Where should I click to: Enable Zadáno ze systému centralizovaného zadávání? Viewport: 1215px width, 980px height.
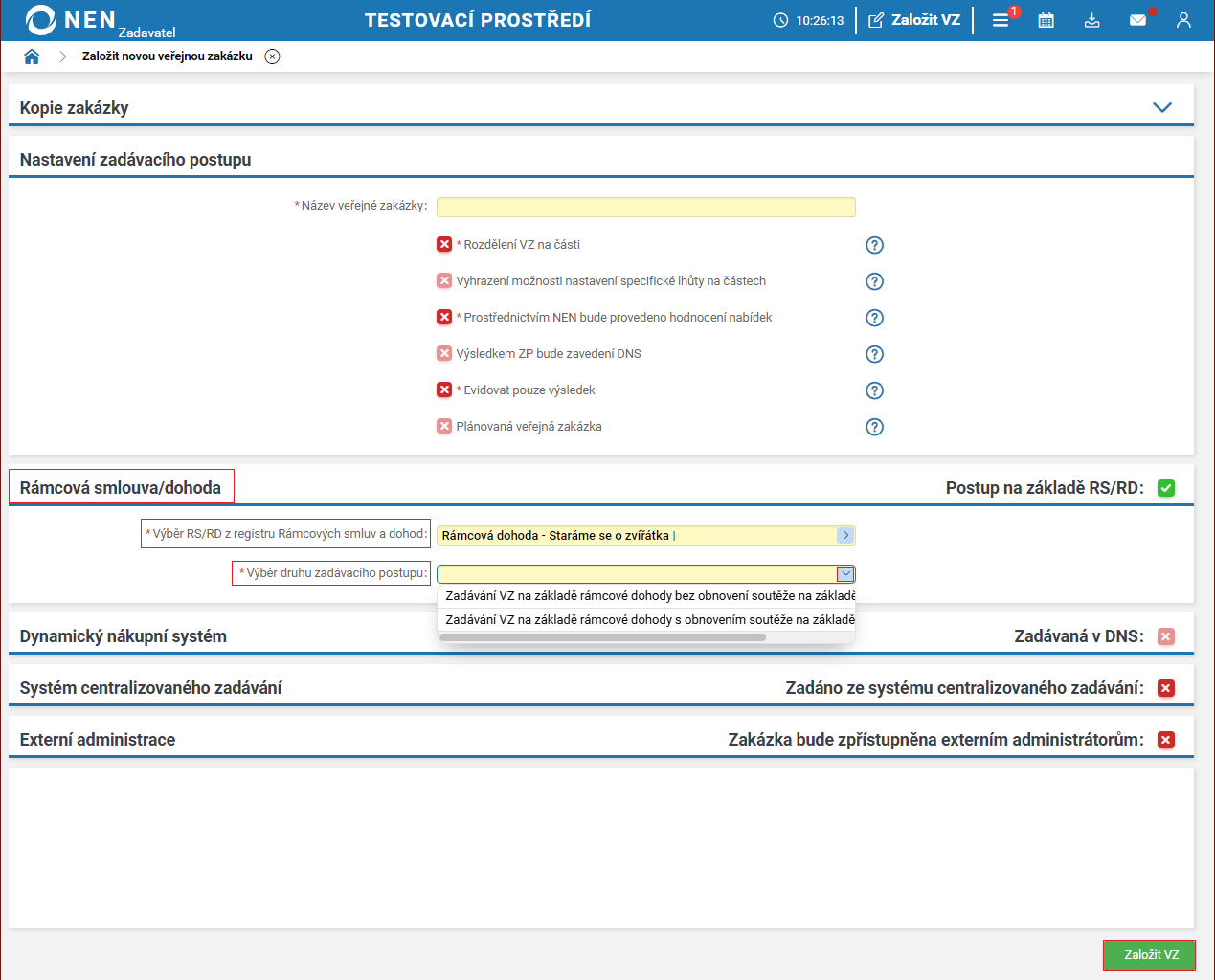[x=1165, y=688]
